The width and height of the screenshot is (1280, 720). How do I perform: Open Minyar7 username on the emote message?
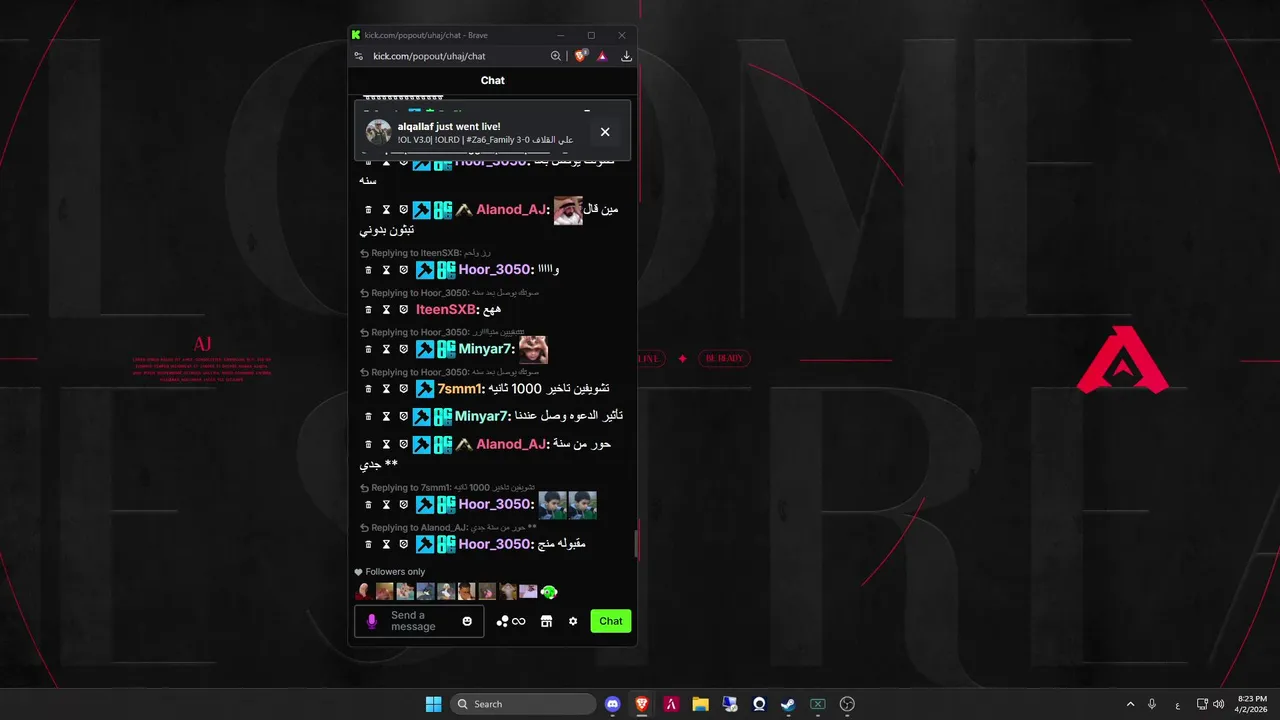click(x=486, y=349)
